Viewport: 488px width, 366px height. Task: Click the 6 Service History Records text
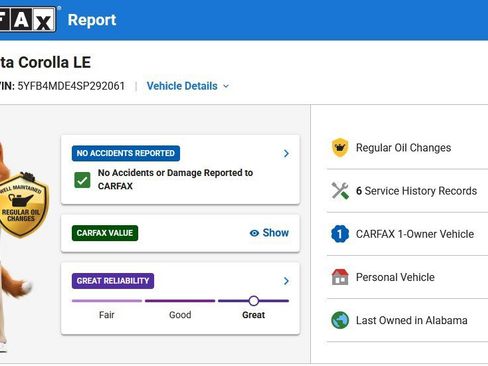[416, 191]
